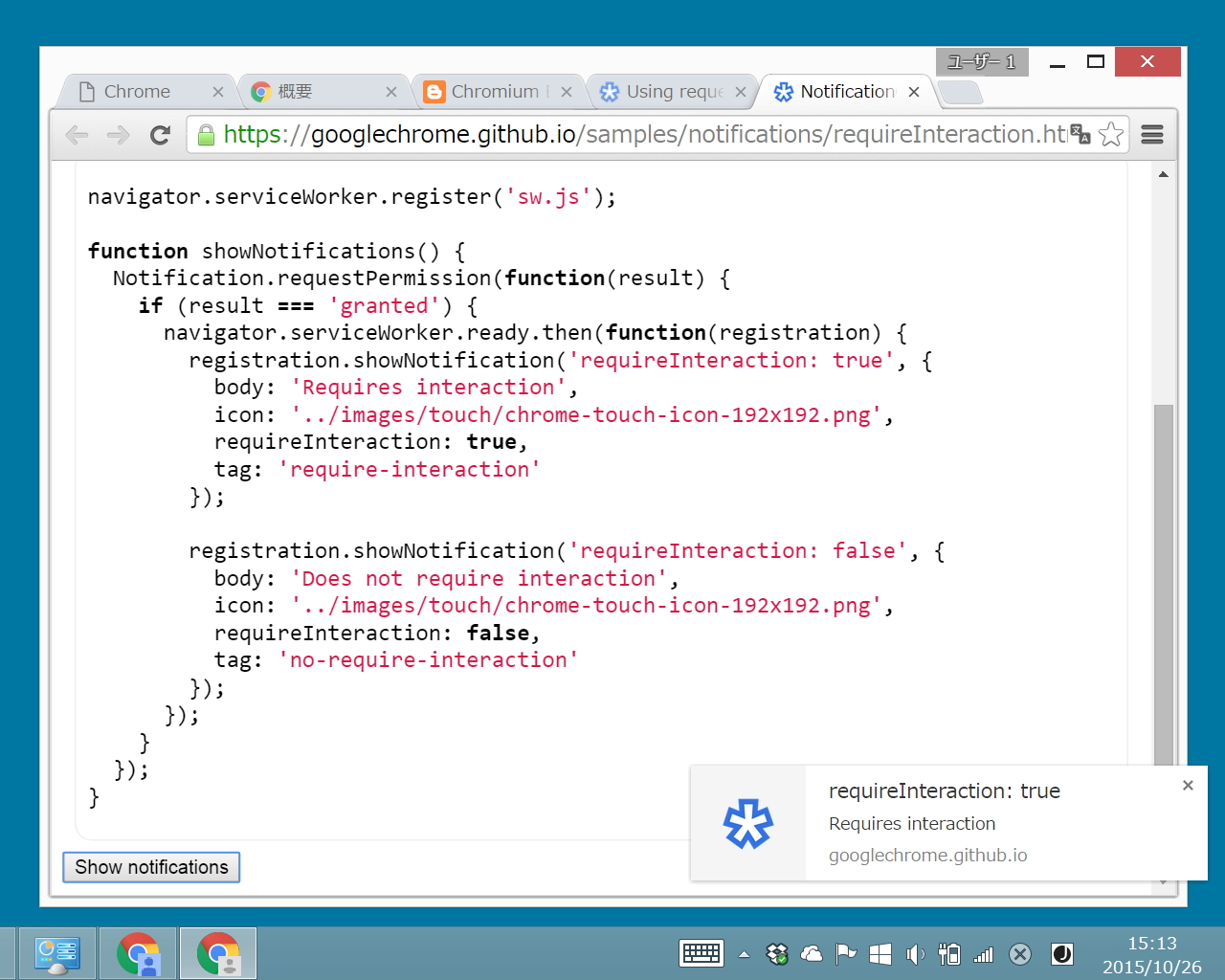
Task: Click the 'Does not require interaction' code line
Action: point(447,579)
